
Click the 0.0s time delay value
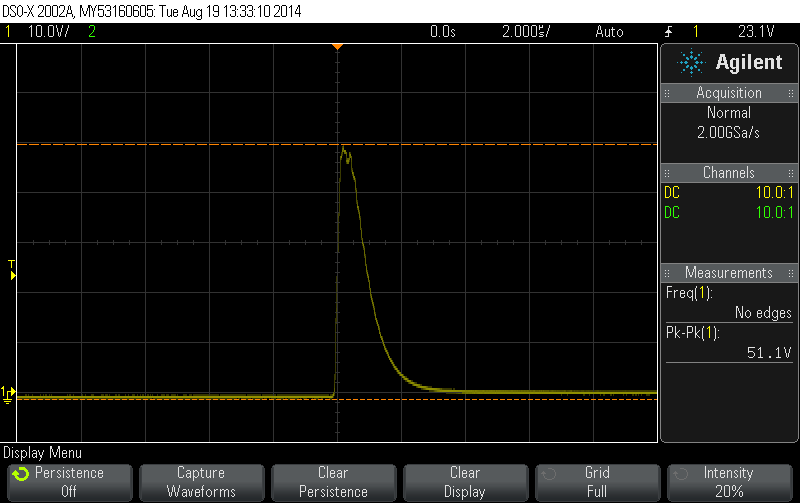[x=442, y=32]
